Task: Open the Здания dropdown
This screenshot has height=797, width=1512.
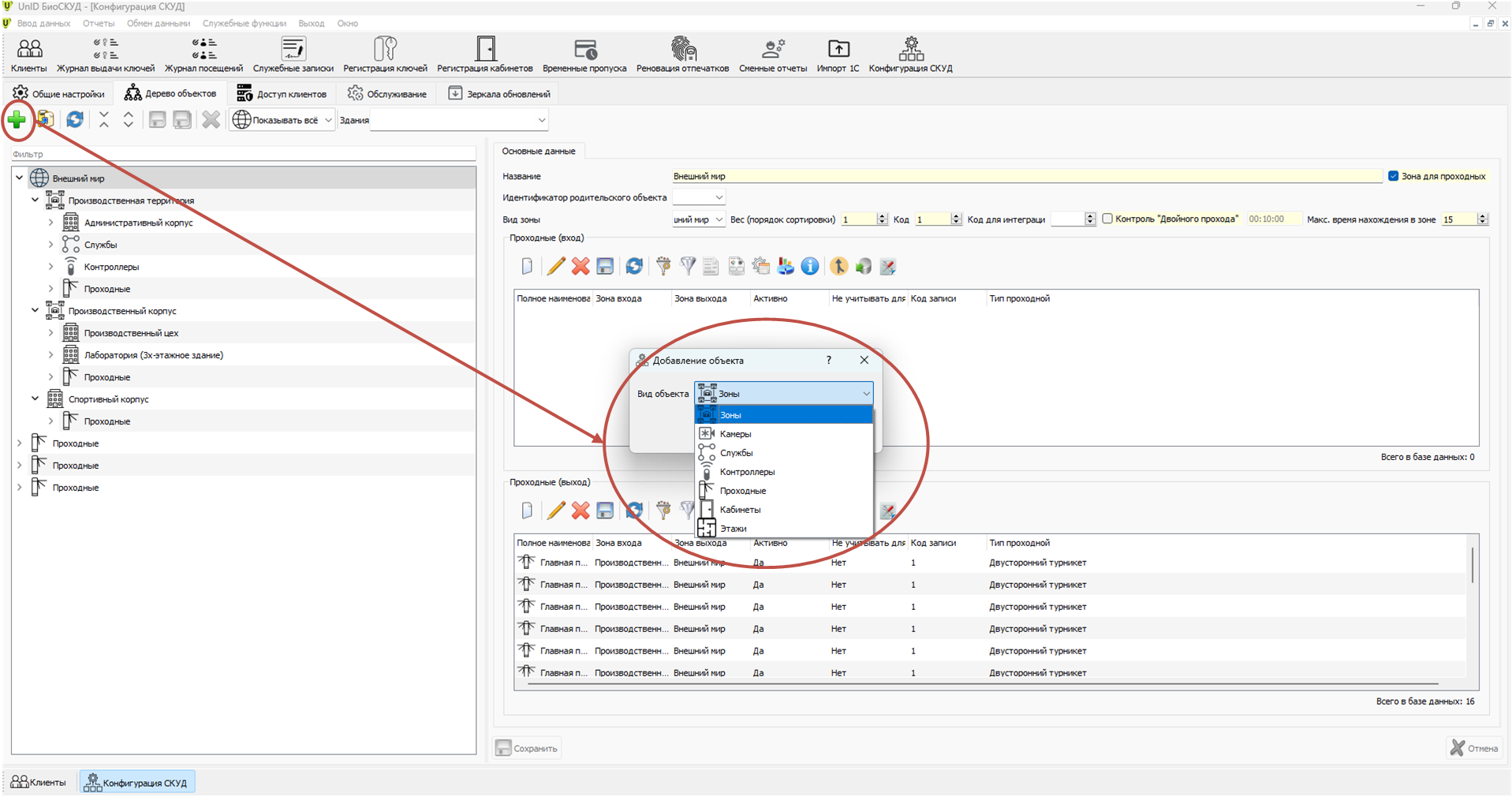Action: [459, 120]
